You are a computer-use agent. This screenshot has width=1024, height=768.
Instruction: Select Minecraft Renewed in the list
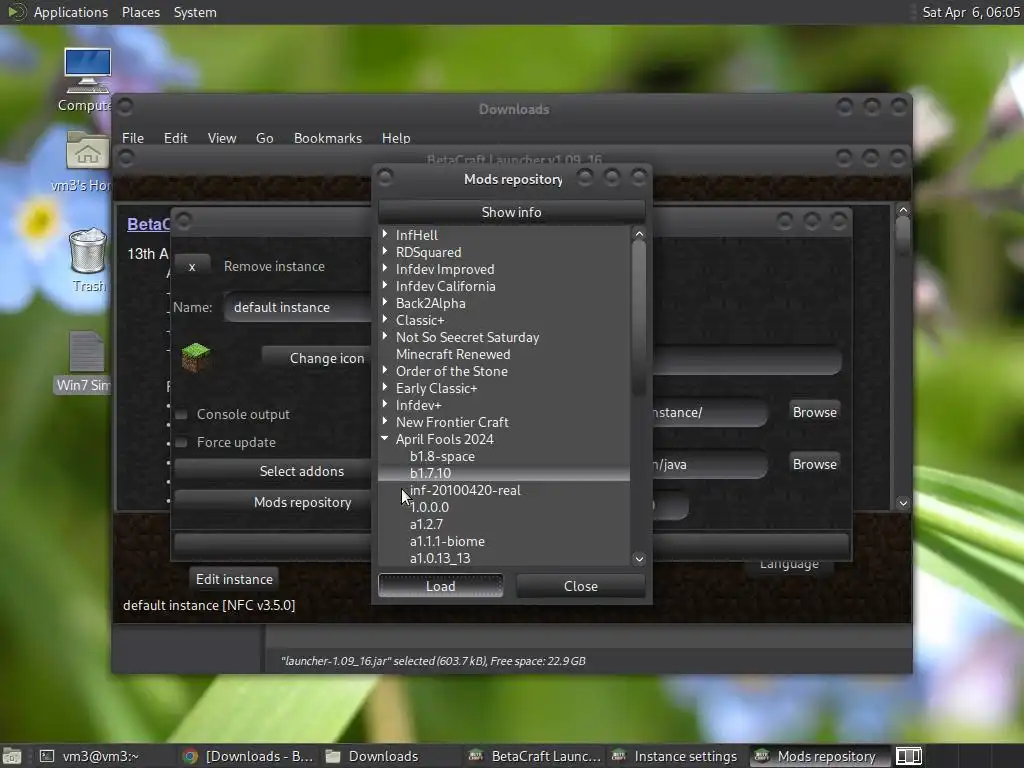453,354
